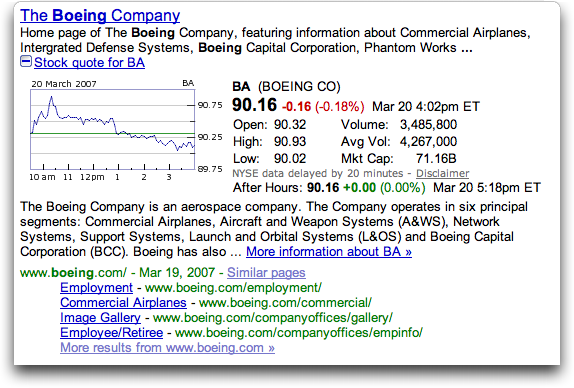Screen dimensions: 574x388
Task: Click the Volume 3,485,800 value
Action: tap(428, 124)
